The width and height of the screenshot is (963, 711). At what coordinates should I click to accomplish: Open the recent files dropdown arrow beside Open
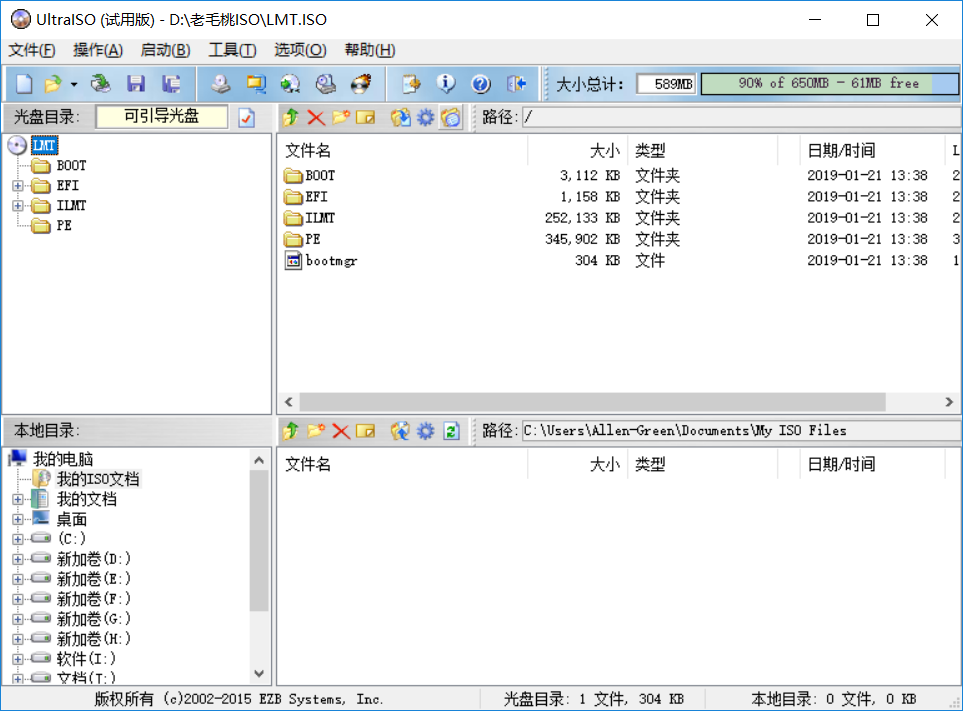coord(74,84)
